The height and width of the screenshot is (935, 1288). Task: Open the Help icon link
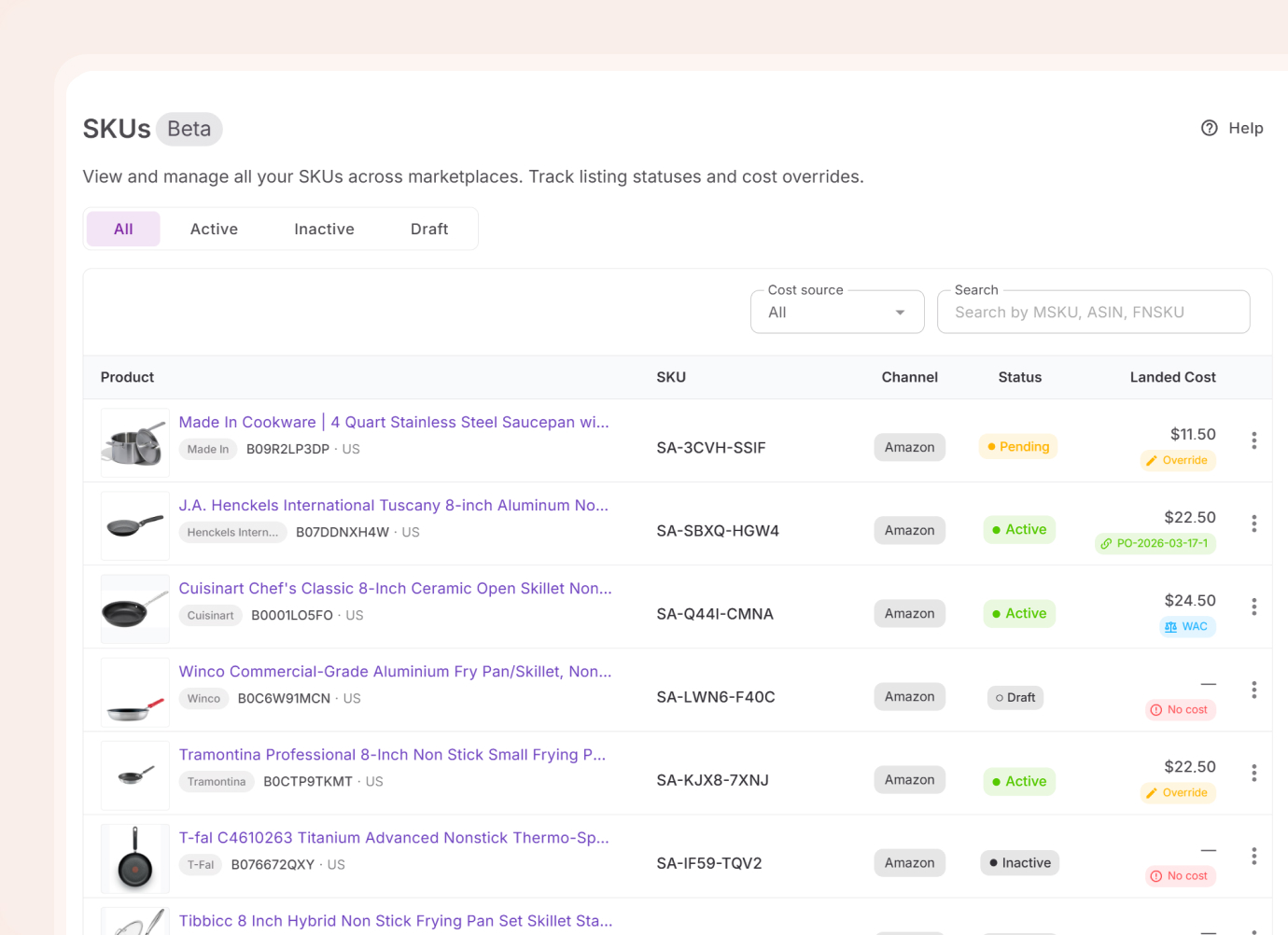coord(1210,128)
